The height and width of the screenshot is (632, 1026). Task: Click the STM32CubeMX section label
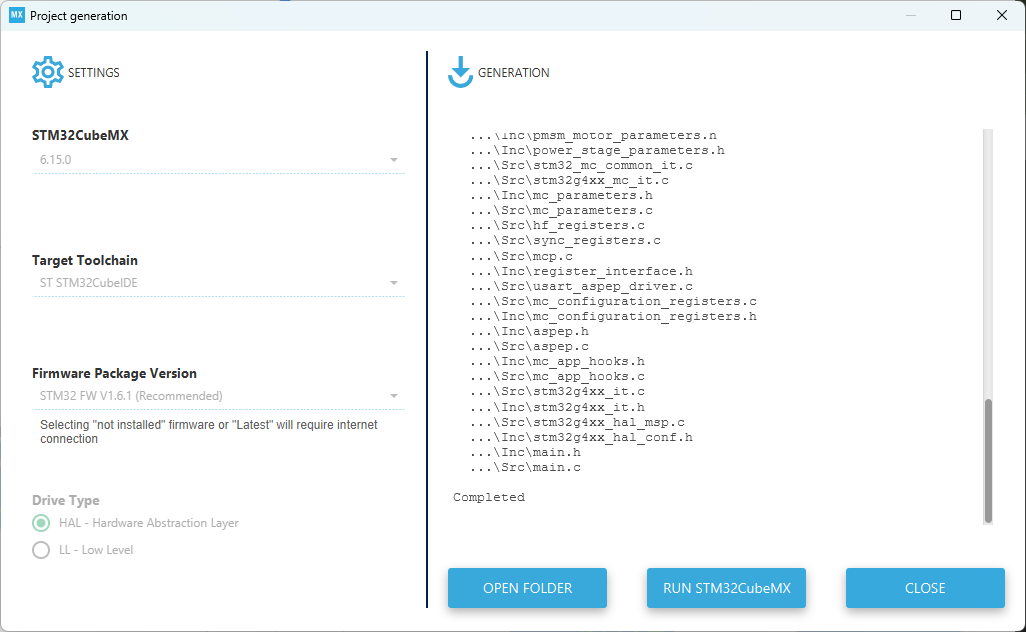click(x=80, y=135)
